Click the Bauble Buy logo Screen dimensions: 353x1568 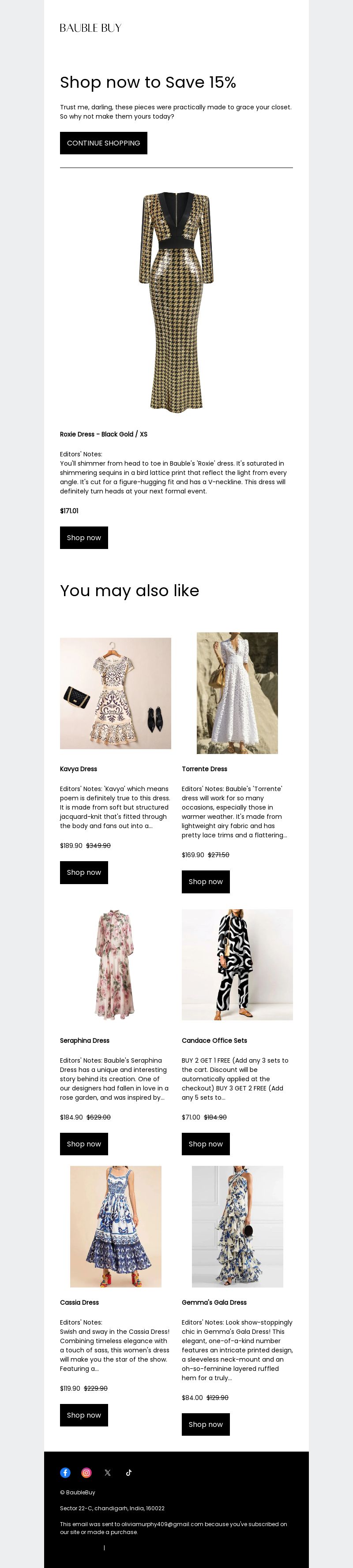(x=91, y=28)
